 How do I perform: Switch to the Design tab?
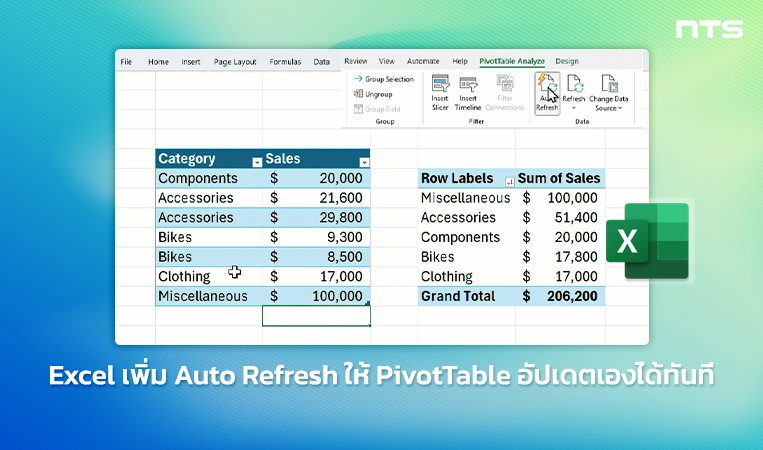click(x=567, y=61)
